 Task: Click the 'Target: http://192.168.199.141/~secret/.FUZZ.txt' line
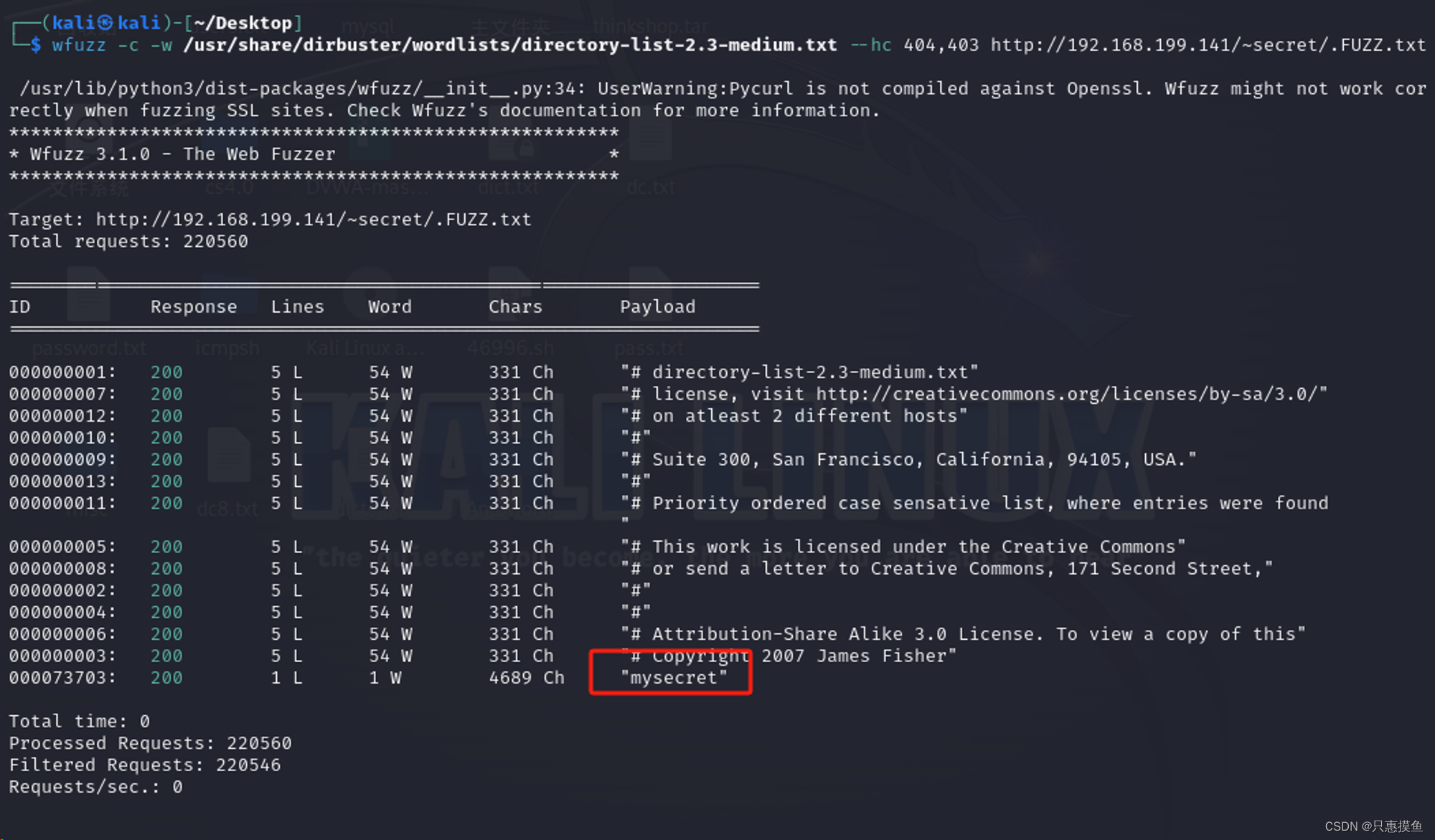tap(270, 220)
